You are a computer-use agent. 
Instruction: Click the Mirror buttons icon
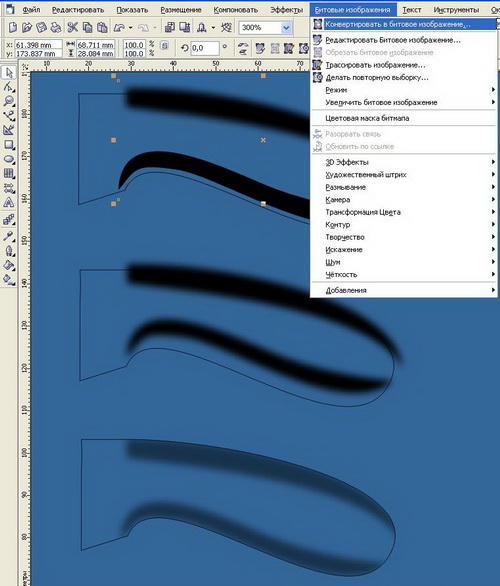[243, 49]
